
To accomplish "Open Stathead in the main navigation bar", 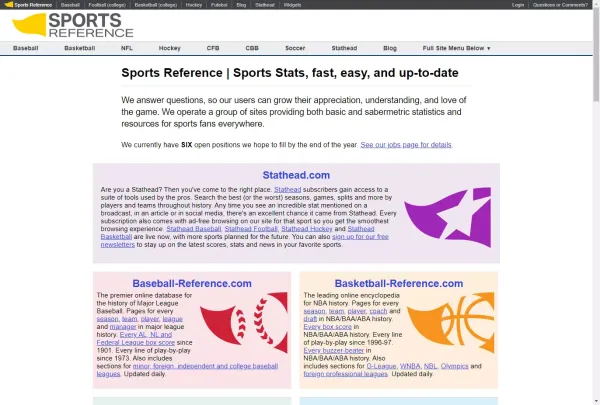I will click(344, 48).
